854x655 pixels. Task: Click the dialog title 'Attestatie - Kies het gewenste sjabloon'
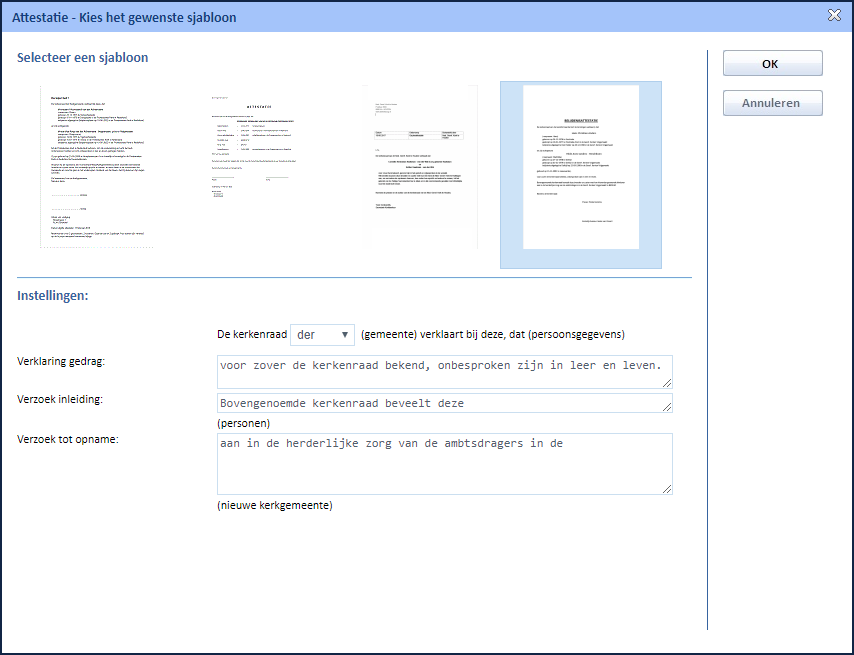coord(124,17)
